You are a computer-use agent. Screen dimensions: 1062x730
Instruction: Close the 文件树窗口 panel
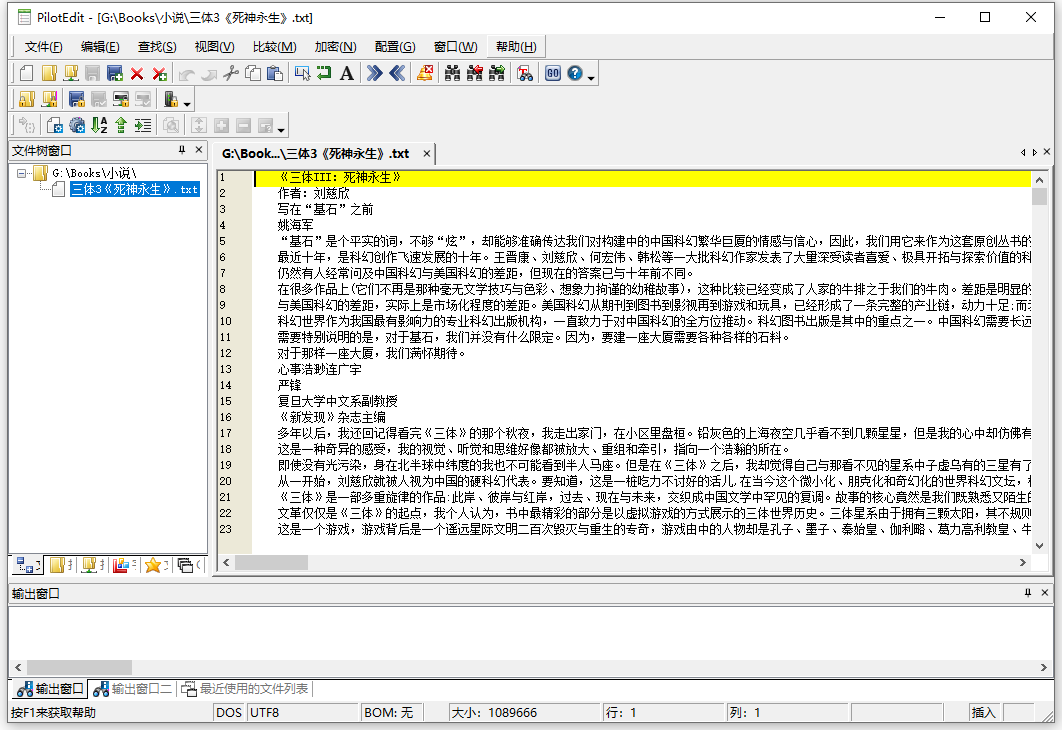pyautogui.click(x=198, y=150)
